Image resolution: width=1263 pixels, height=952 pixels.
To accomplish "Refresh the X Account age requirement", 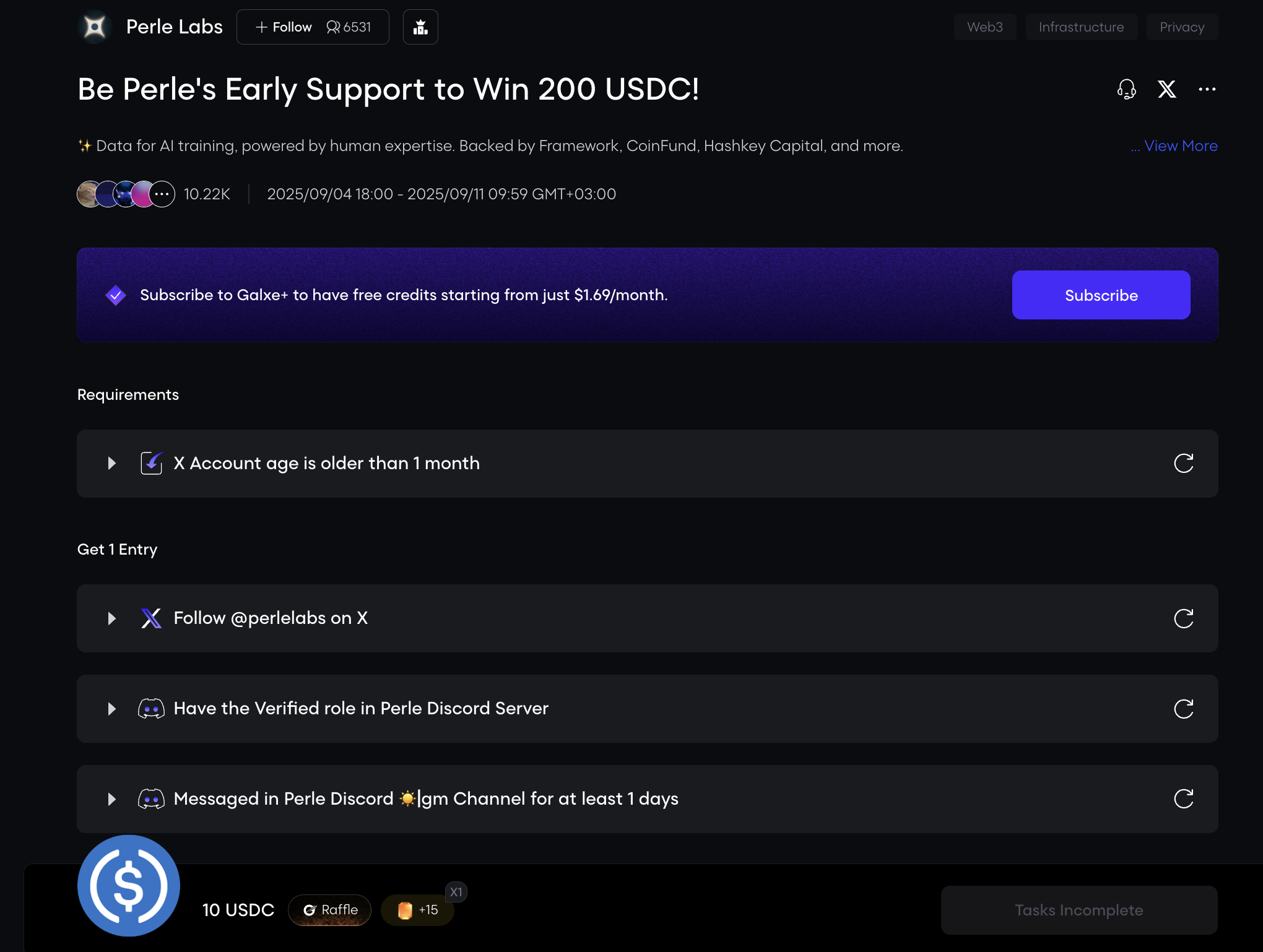I will tap(1183, 463).
